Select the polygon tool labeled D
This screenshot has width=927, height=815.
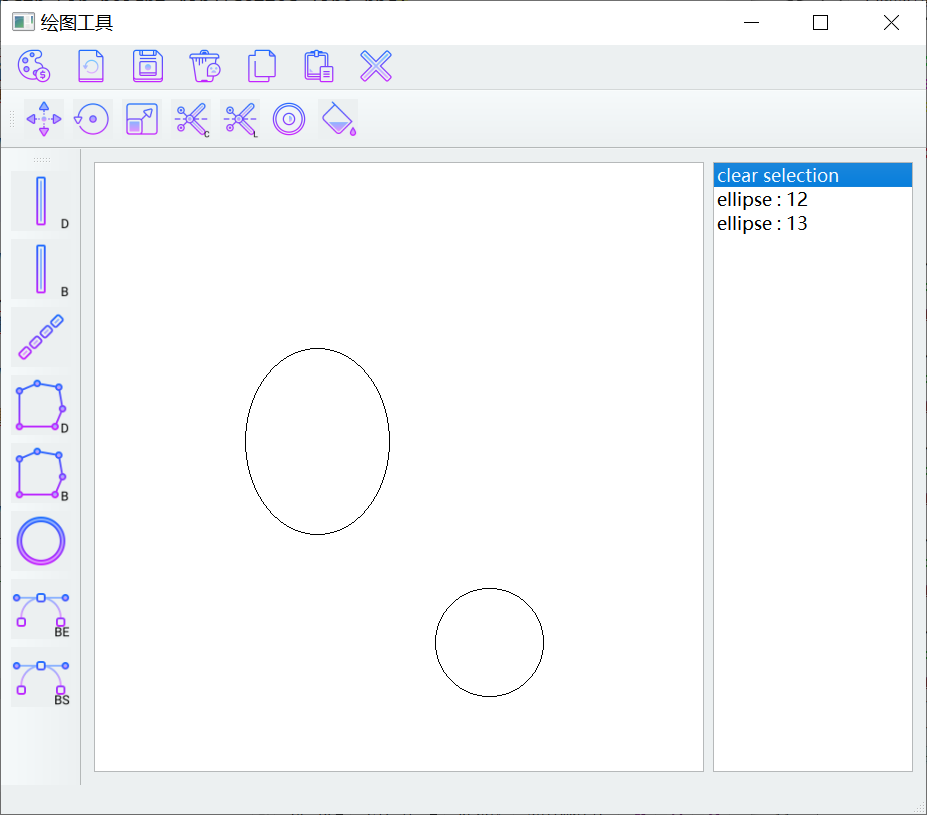tap(41, 405)
